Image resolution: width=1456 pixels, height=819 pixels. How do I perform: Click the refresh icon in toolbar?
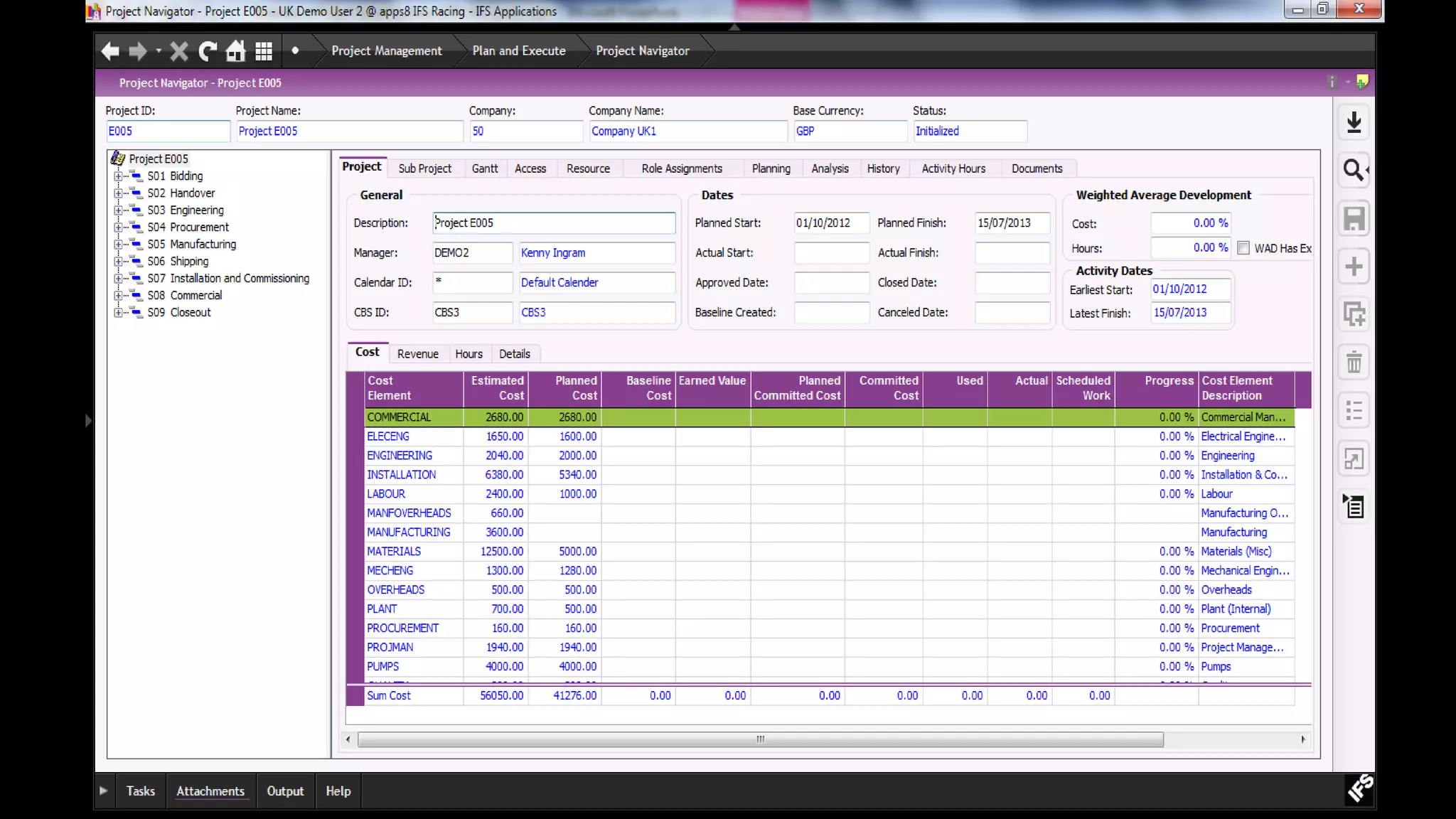[207, 51]
